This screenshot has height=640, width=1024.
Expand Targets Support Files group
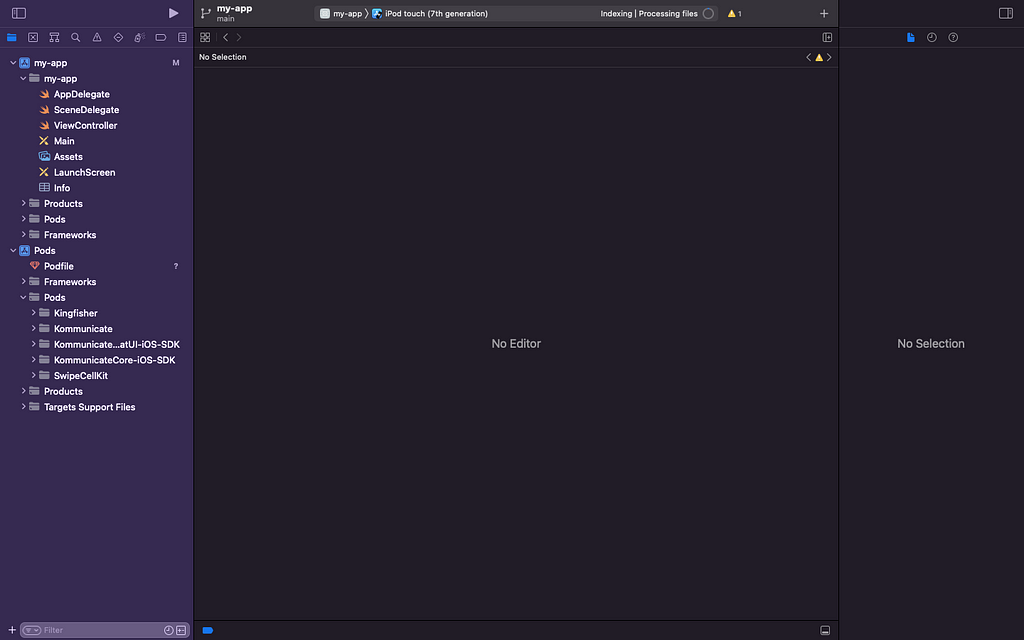(x=24, y=407)
